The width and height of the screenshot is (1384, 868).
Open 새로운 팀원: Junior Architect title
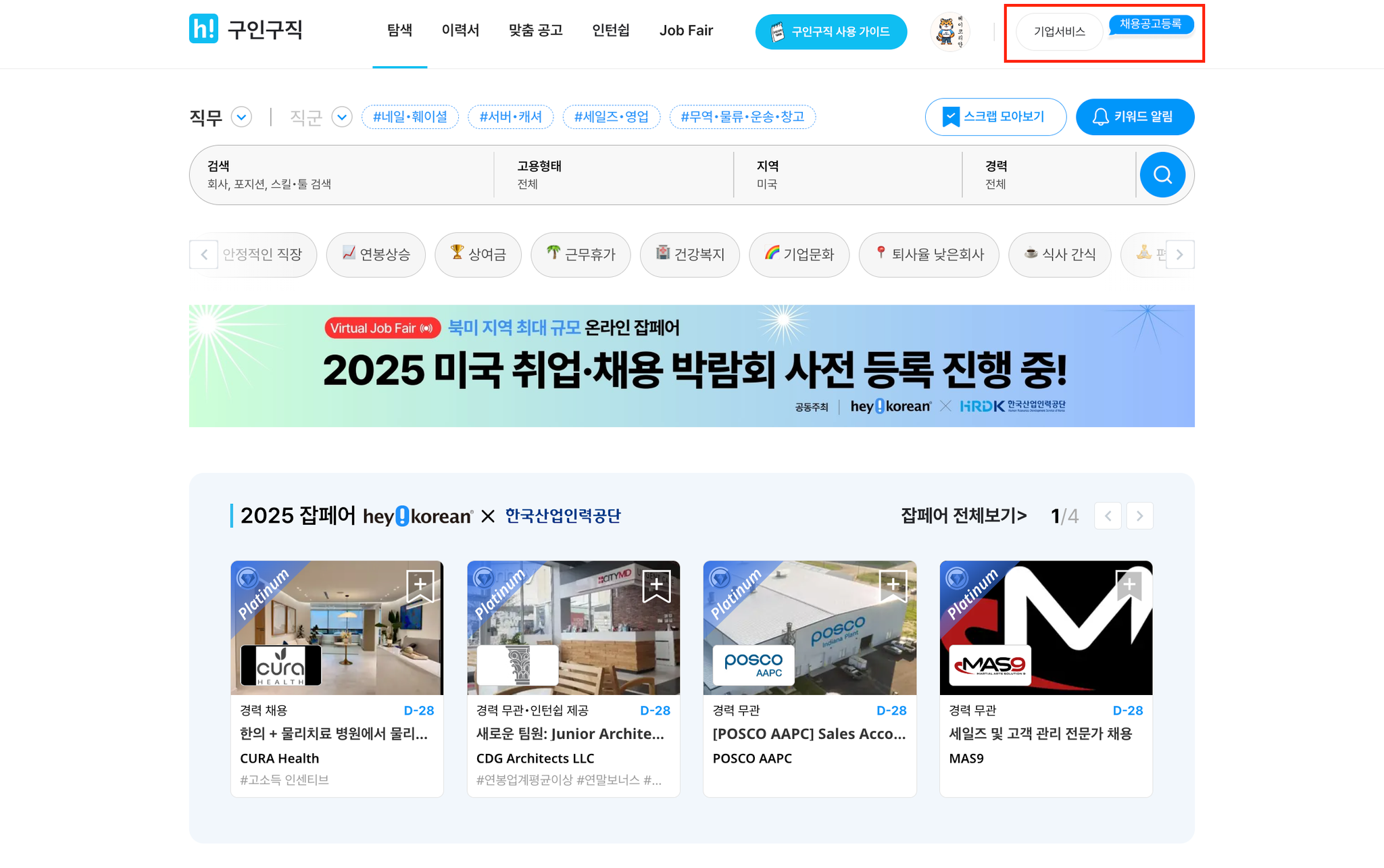pos(570,734)
